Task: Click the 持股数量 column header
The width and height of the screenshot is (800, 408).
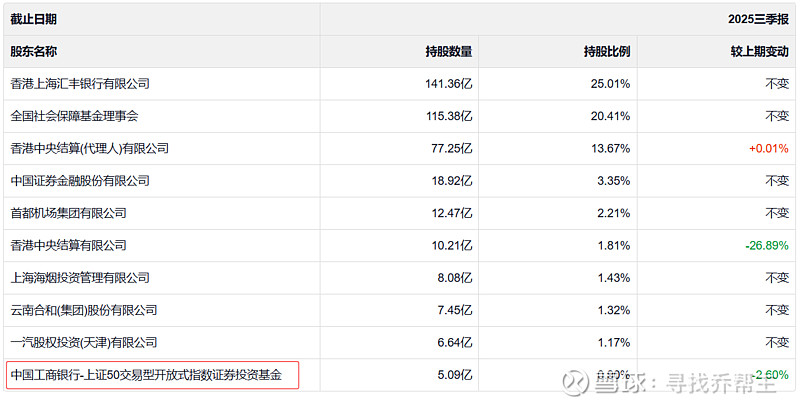Action: [x=449, y=51]
